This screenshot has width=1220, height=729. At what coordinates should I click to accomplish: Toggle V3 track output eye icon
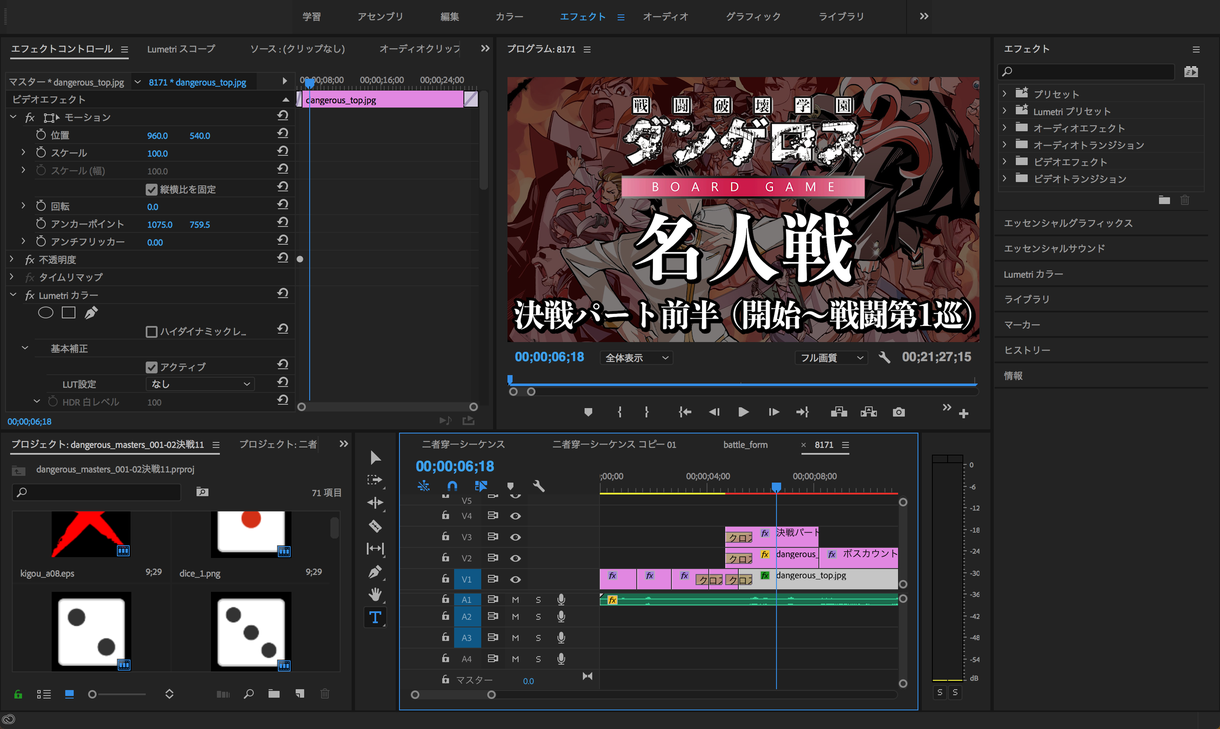click(x=516, y=537)
